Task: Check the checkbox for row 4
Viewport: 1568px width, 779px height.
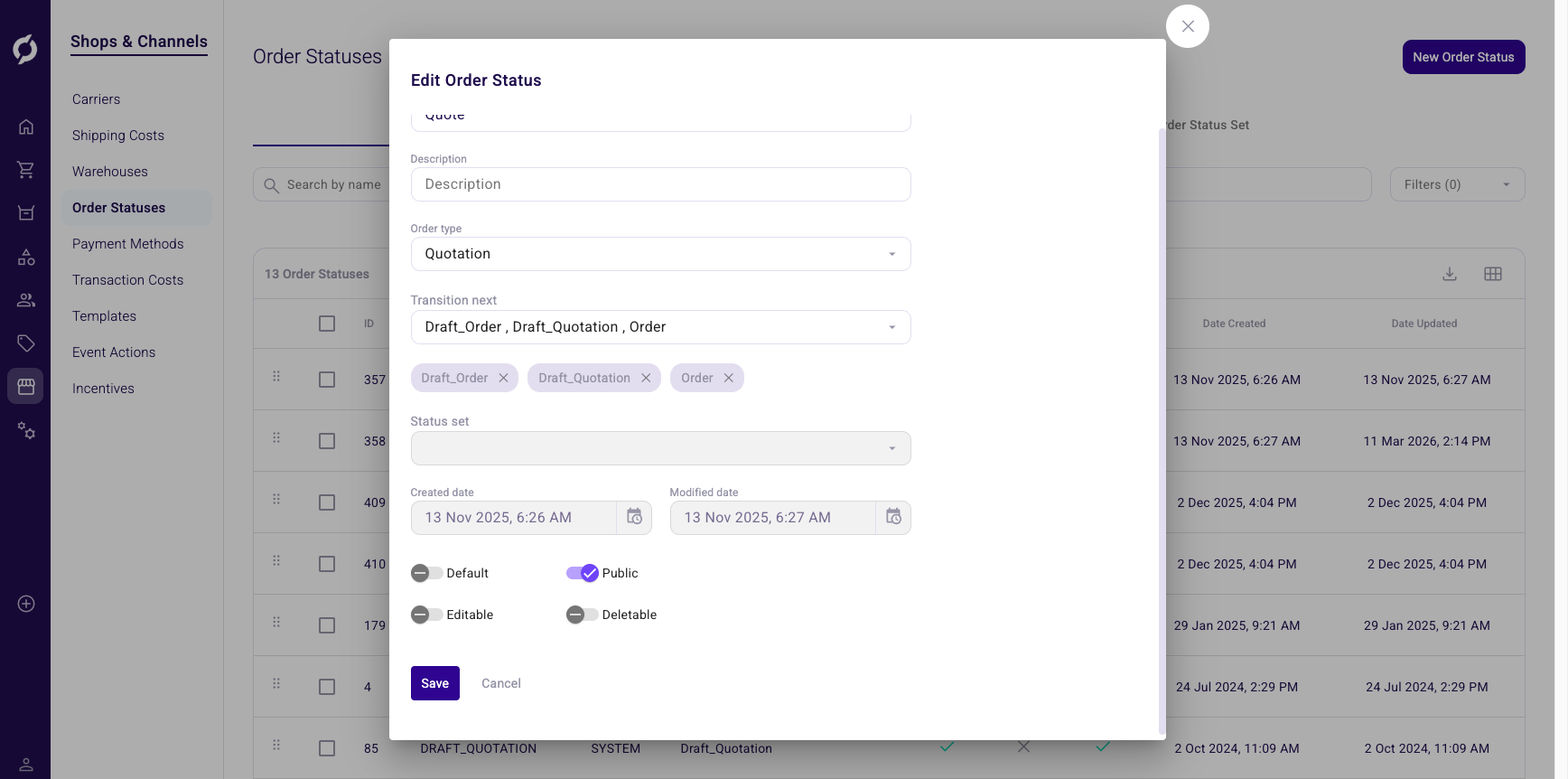Action: click(x=327, y=687)
